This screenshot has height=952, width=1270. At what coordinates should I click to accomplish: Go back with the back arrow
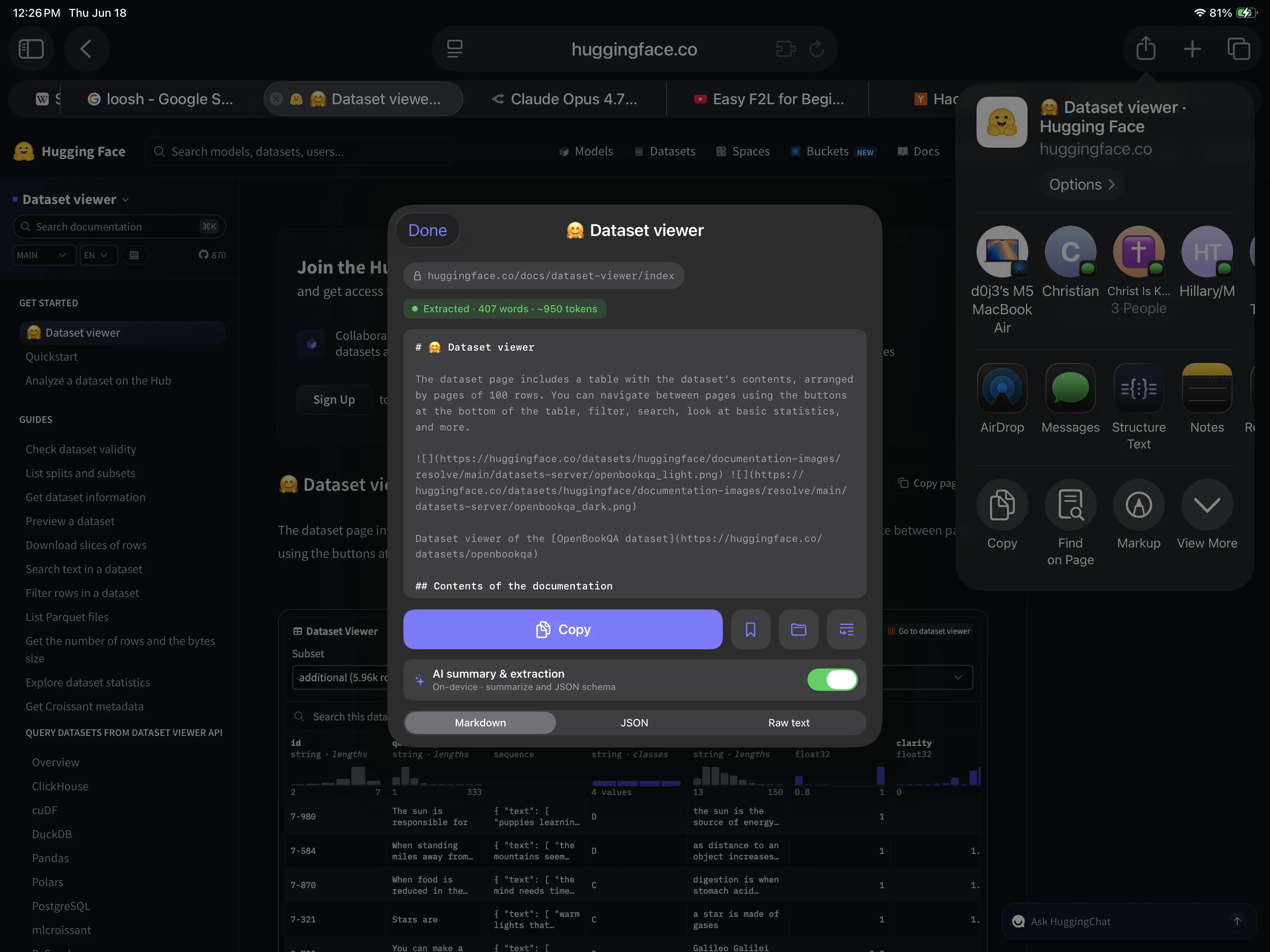86,49
